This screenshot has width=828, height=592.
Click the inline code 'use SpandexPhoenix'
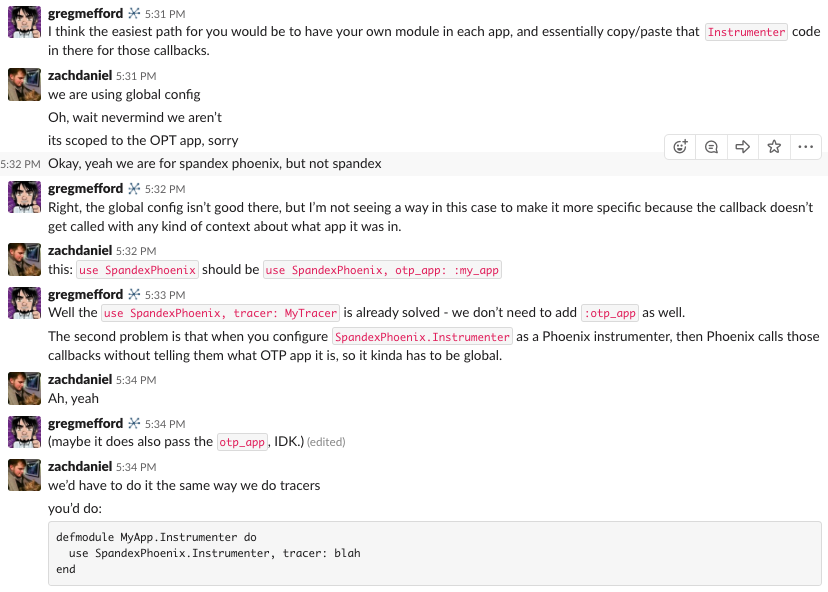(137, 269)
